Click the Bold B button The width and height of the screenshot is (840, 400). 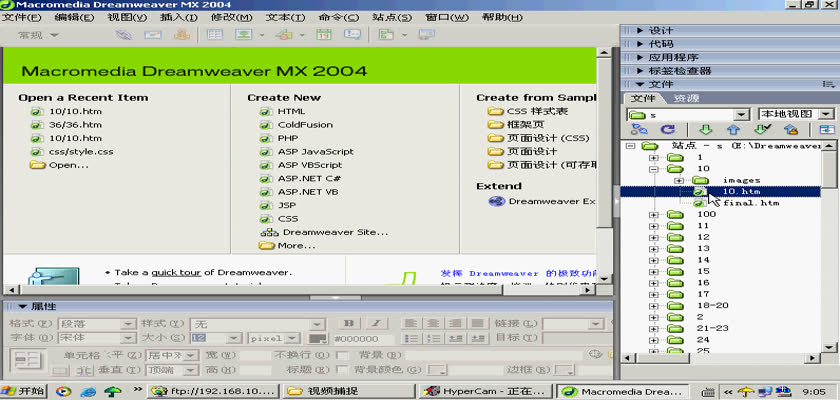[x=349, y=323]
